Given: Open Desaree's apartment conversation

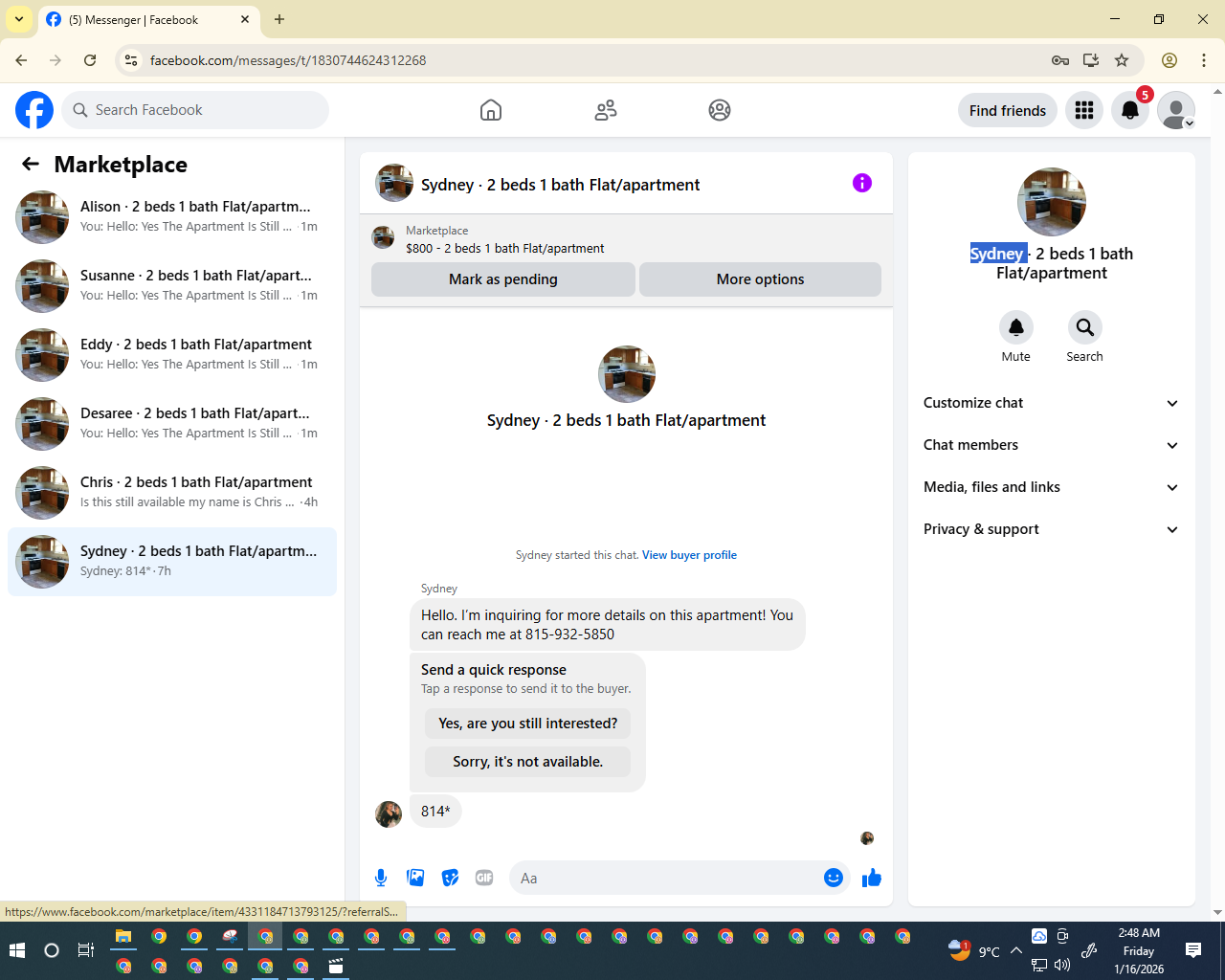Looking at the screenshot, I should pos(172,424).
